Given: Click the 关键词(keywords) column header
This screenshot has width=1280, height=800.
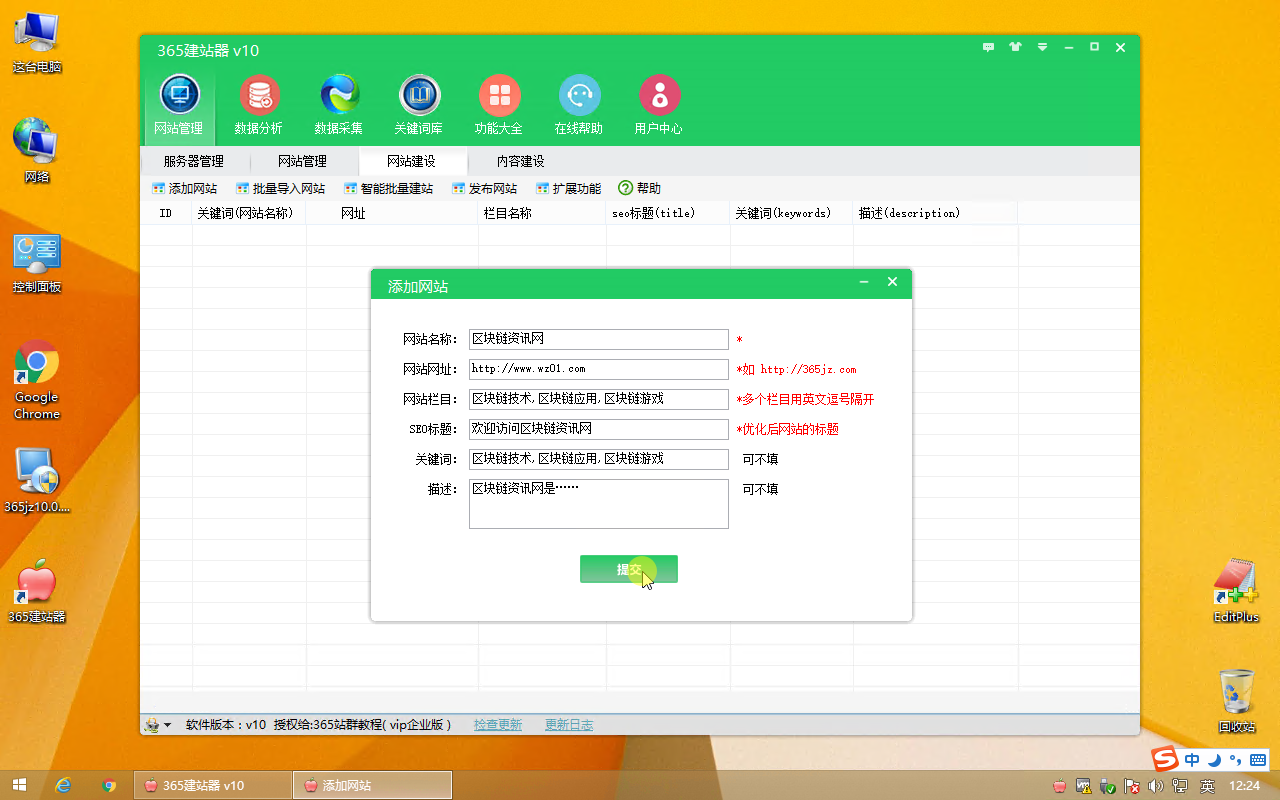Looking at the screenshot, I should pyautogui.click(x=792, y=213).
